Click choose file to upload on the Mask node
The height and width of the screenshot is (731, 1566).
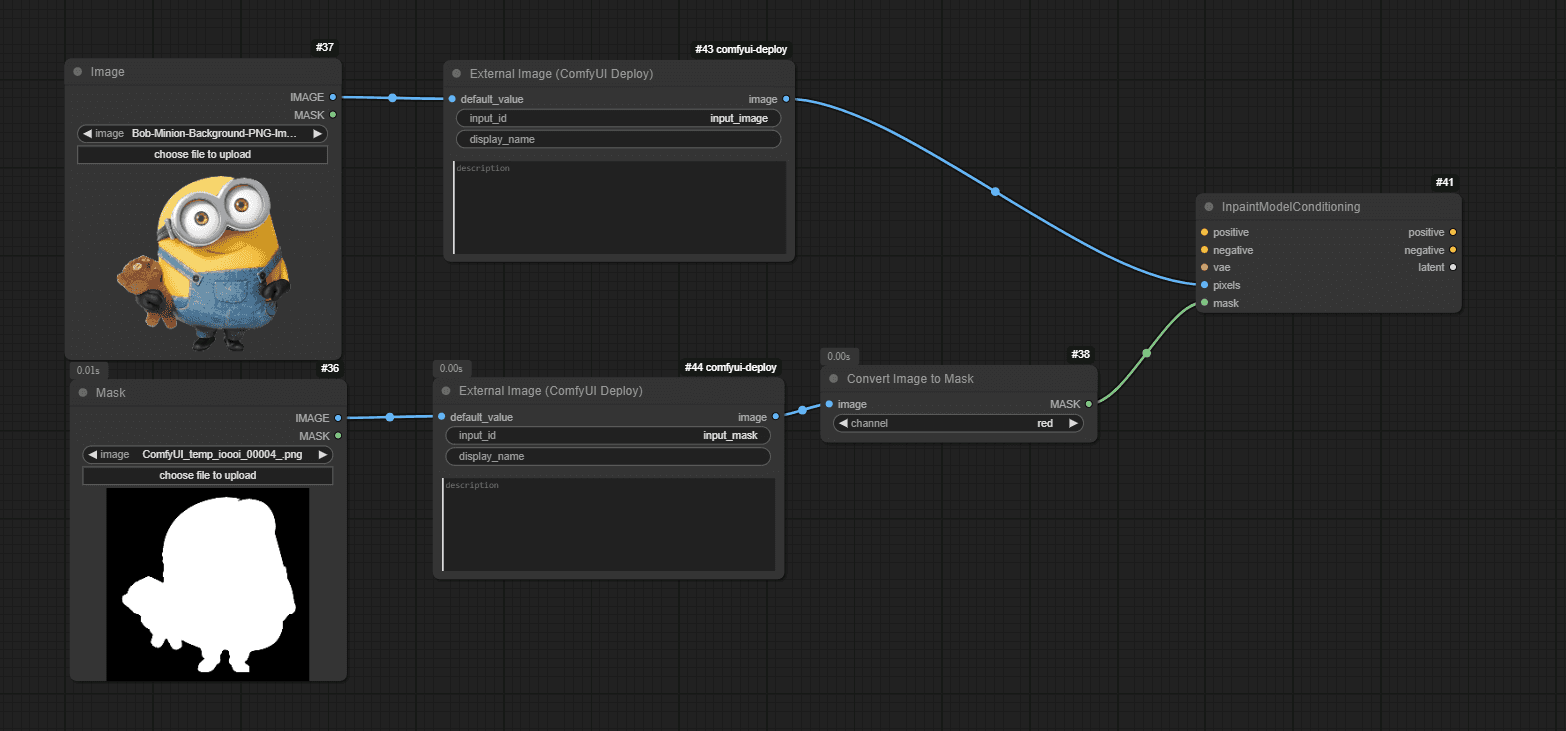point(206,475)
